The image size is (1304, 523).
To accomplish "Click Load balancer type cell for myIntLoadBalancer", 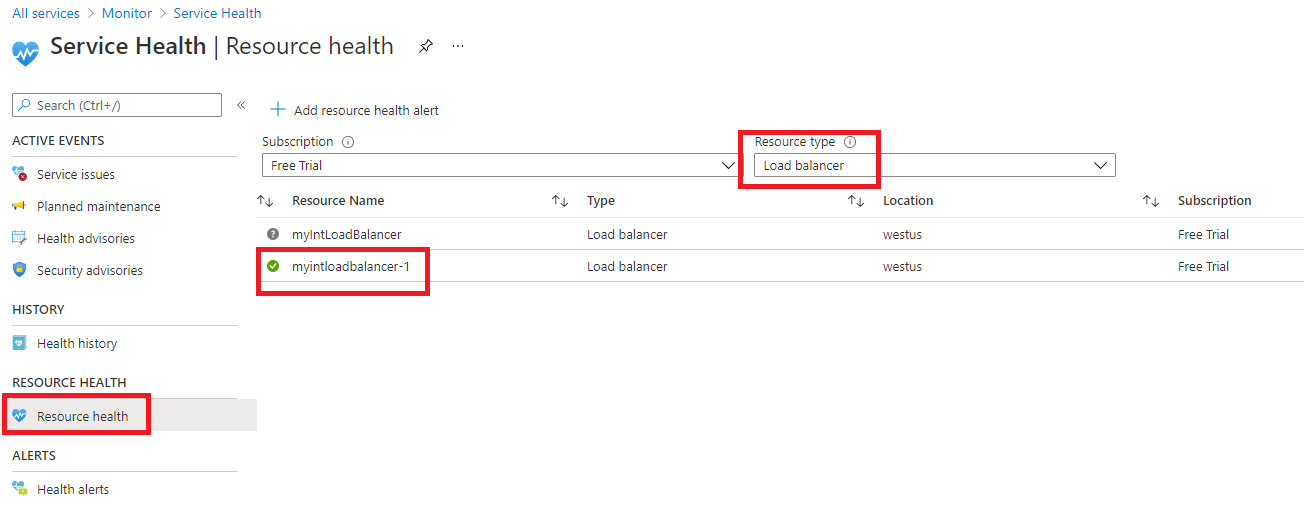I will 627,234.
